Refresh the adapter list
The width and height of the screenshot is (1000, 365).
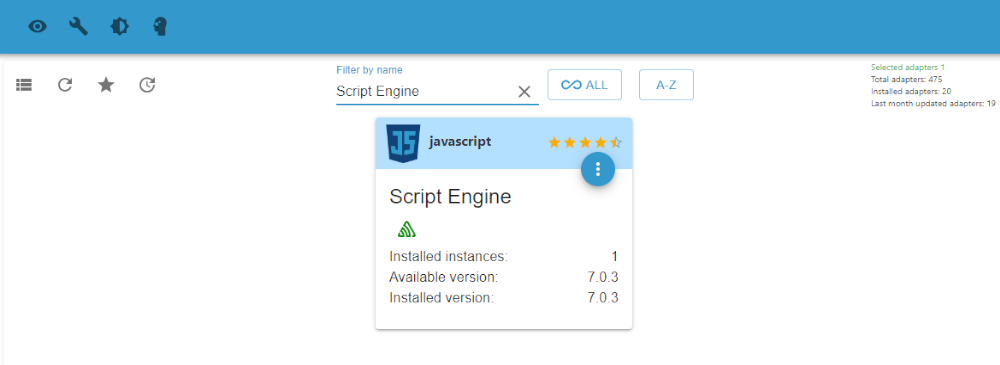65,85
